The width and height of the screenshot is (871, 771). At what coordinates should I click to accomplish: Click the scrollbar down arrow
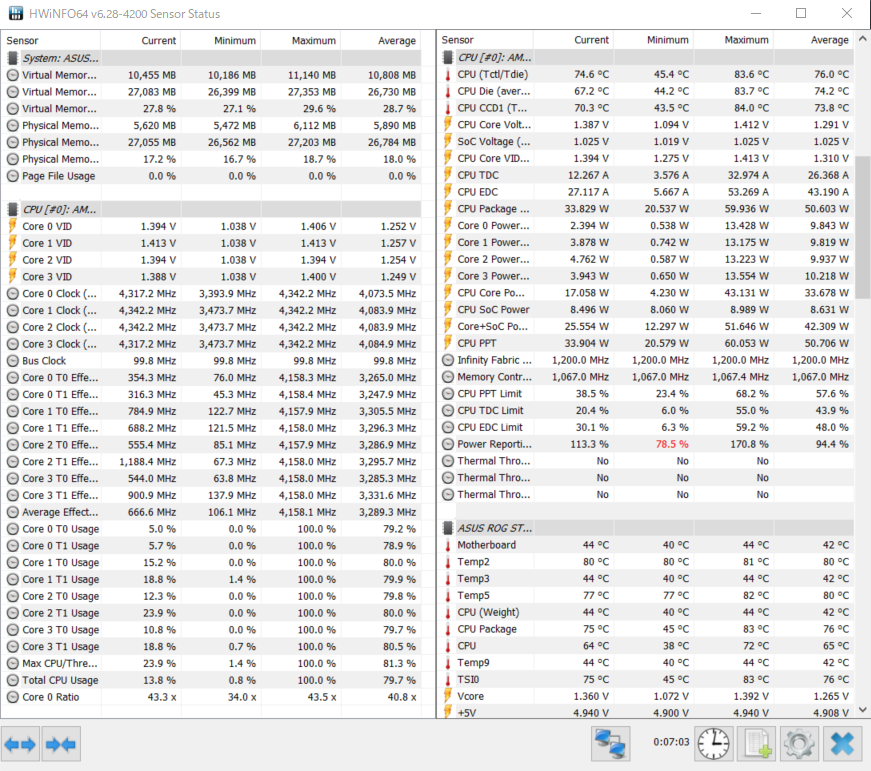pos(862,709)
